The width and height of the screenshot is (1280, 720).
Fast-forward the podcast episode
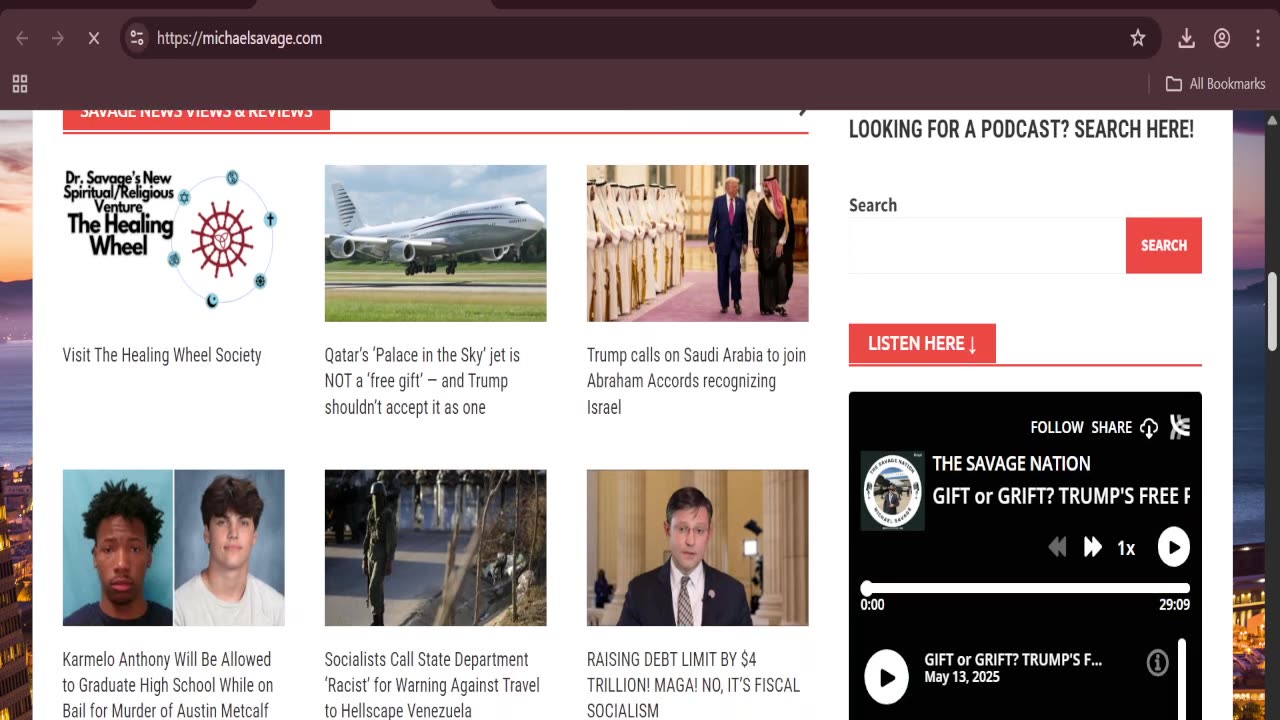click(x=1093, y=547)
